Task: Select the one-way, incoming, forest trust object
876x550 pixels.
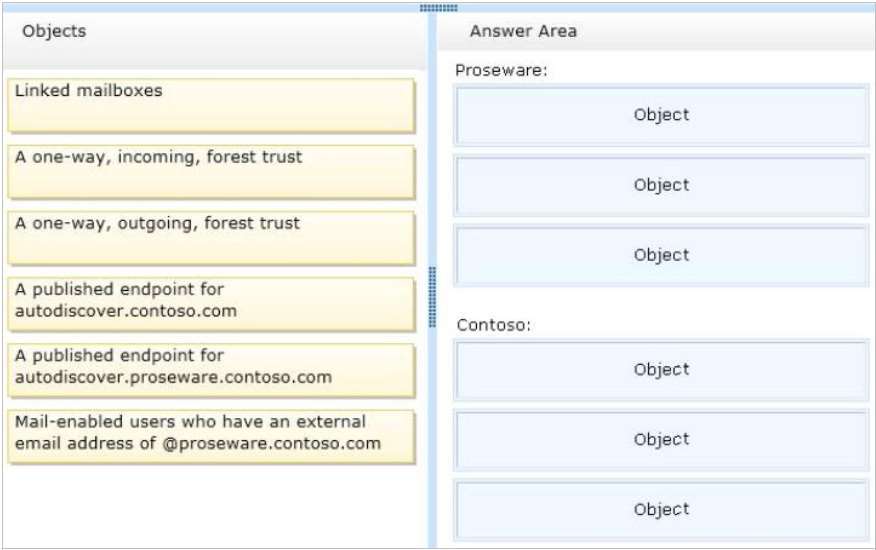Action: point(211,172)
